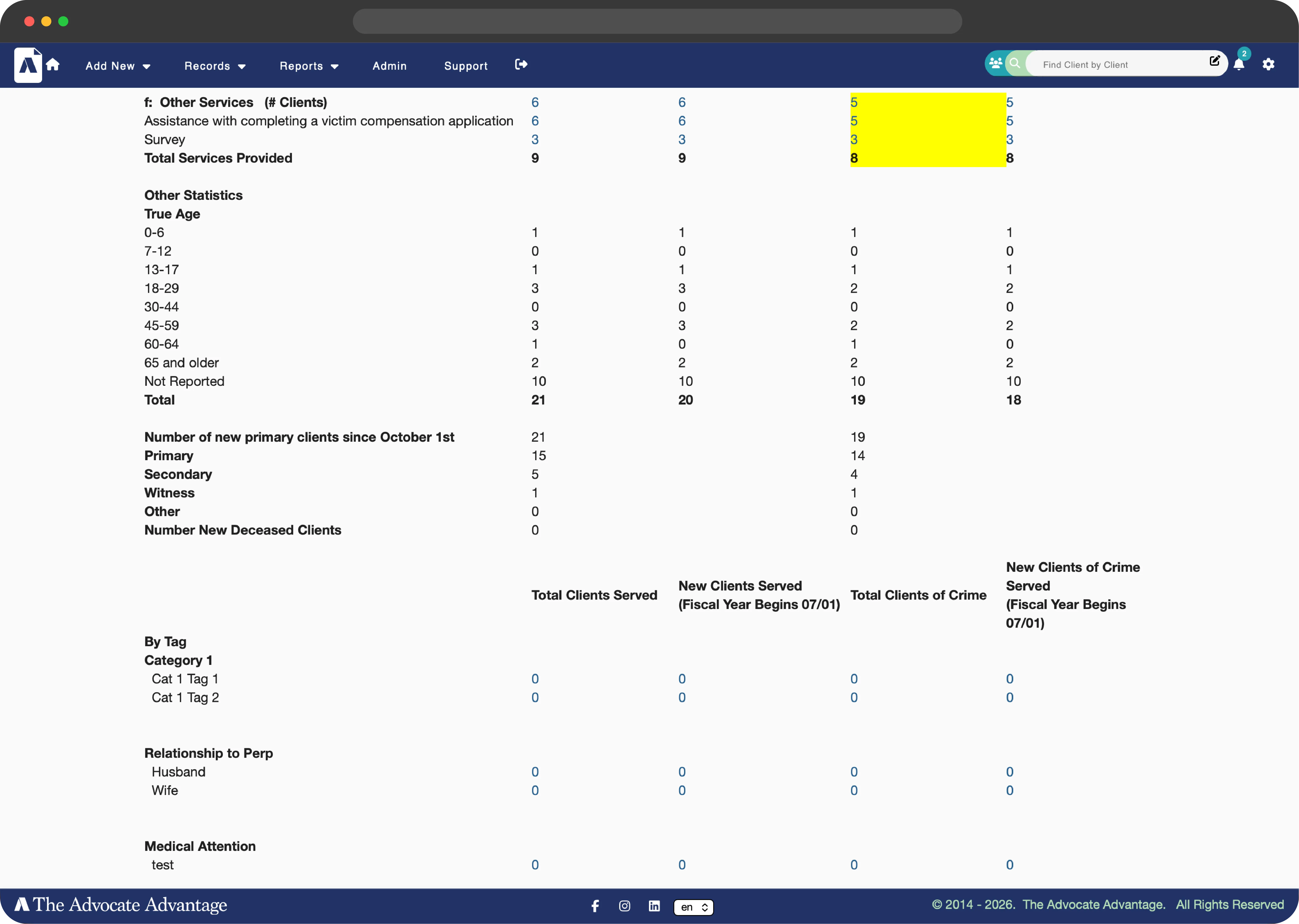Select the '18-29' age row label

(161, 288)
